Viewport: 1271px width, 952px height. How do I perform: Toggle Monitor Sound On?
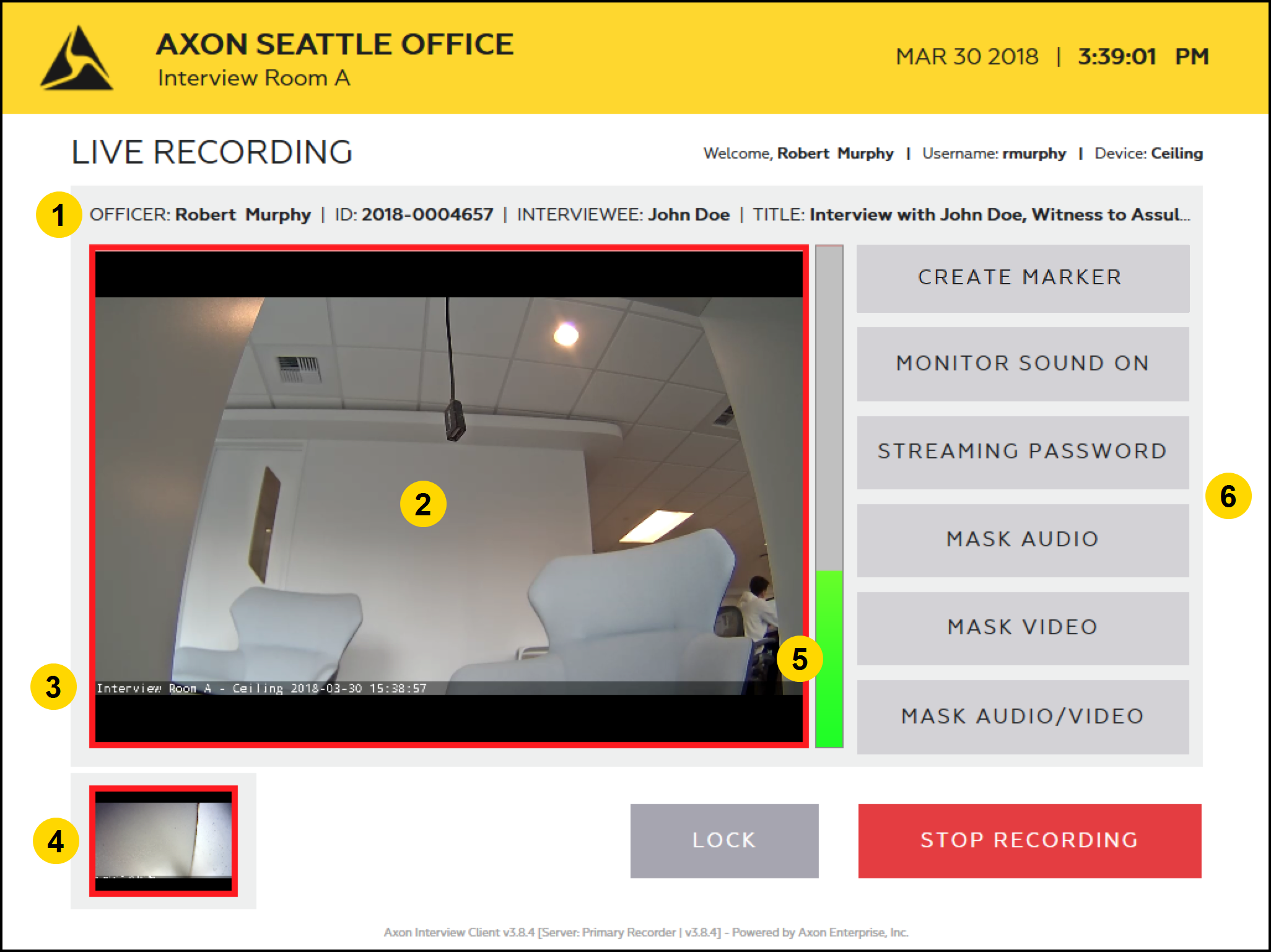click(x=1023, y=364)
